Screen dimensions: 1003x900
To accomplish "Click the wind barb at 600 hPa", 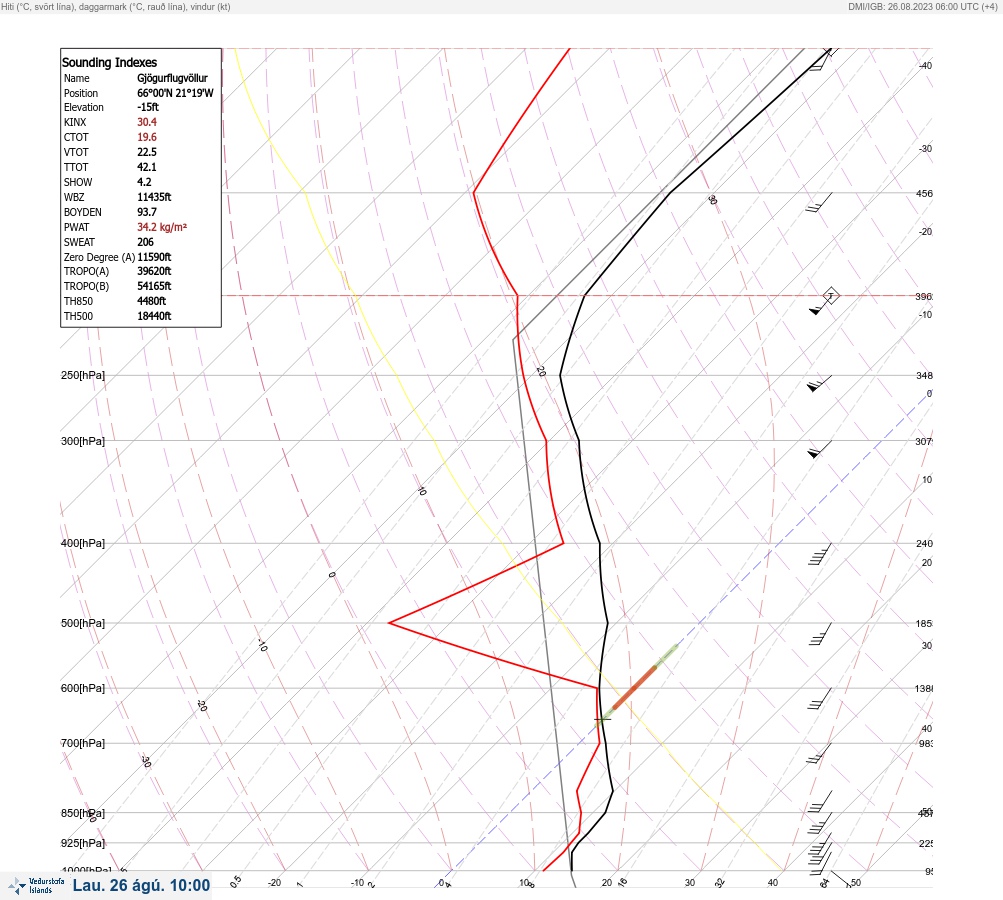I will pos(820,699).
